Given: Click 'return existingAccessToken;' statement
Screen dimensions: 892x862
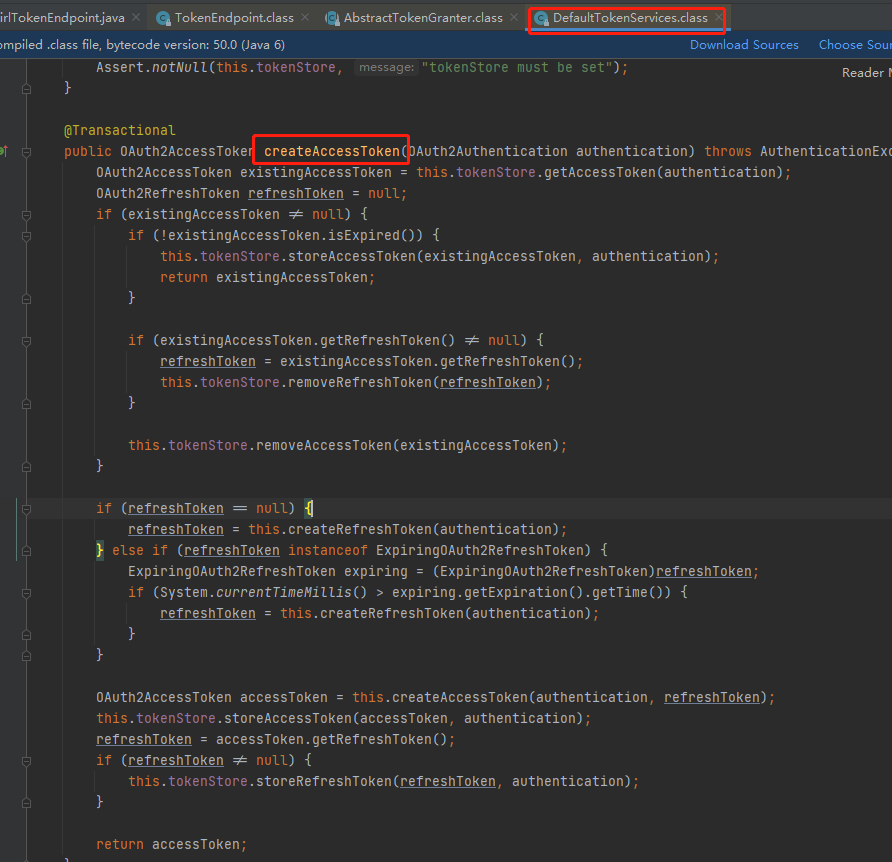Looking at the screenshot, I should [267, 278].
